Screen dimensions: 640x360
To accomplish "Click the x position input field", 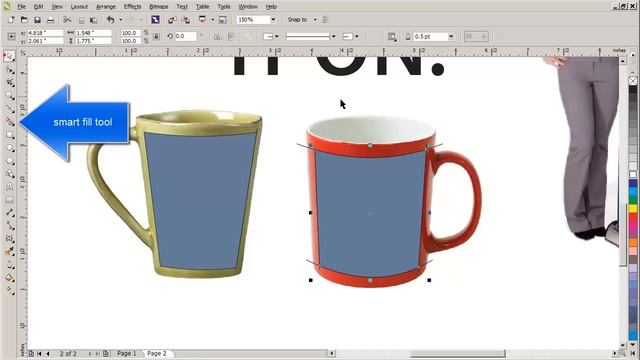I will pos(45,33).
